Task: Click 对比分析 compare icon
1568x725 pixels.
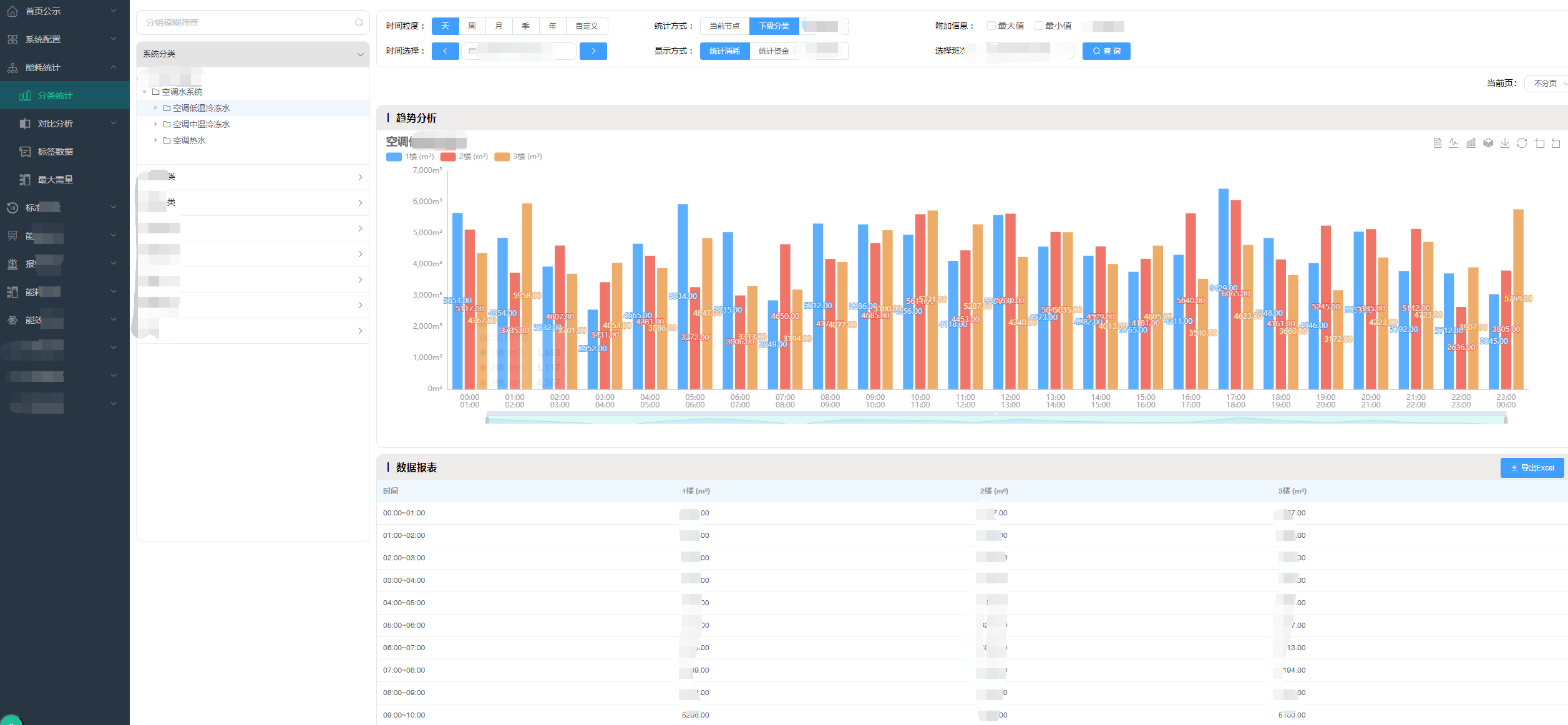Action: click(25, 124)
